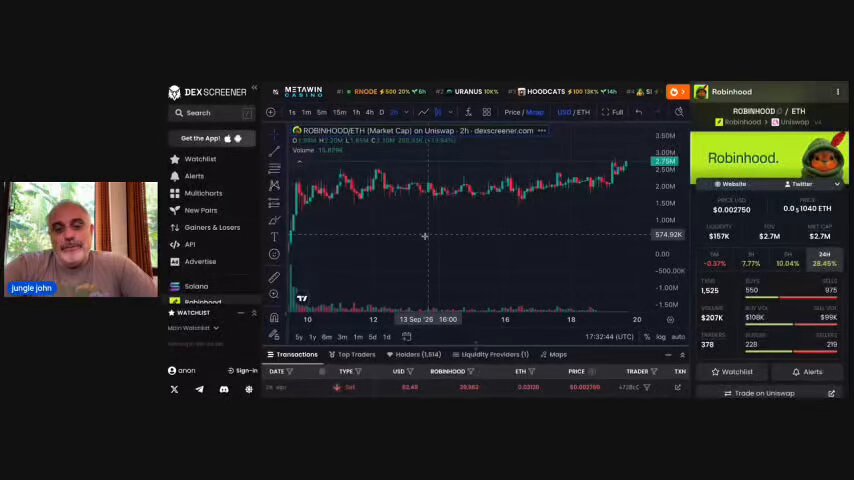Select the emoji/icon drawing tool
The height and width of the screenshot is (480, 854).
coord(274,254)
